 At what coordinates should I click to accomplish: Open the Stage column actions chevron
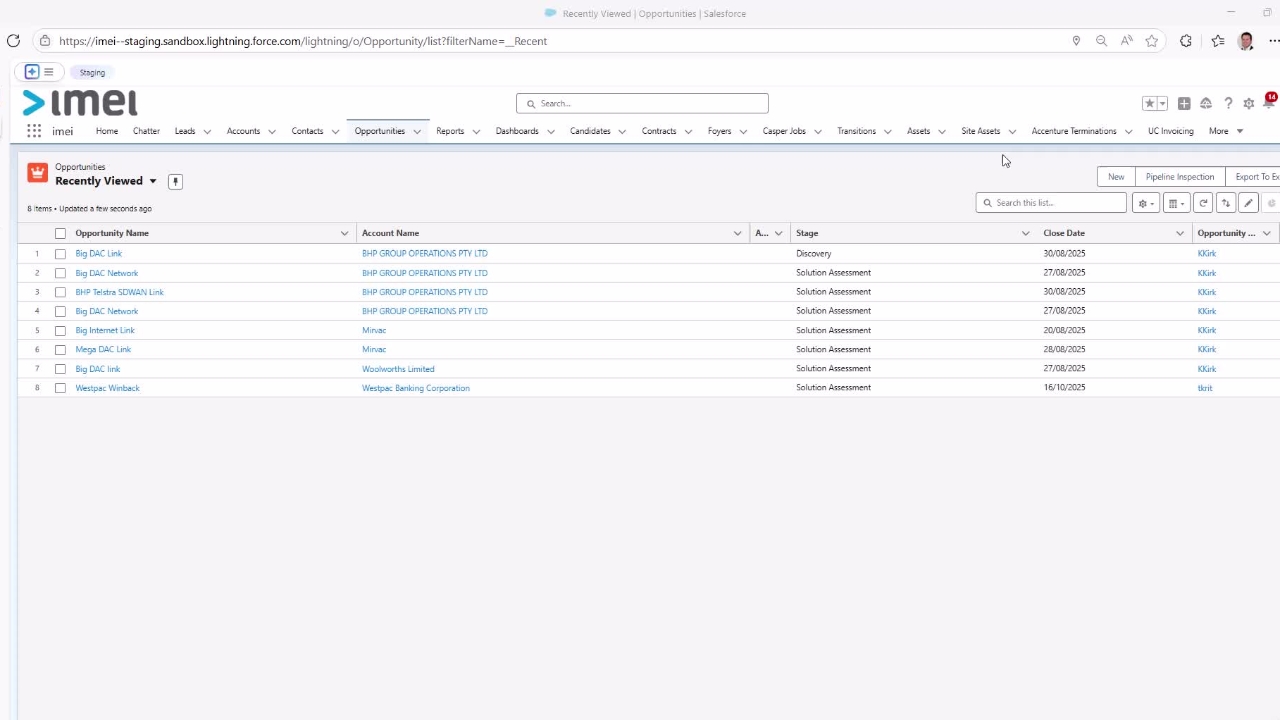[x=1025, y=233]
